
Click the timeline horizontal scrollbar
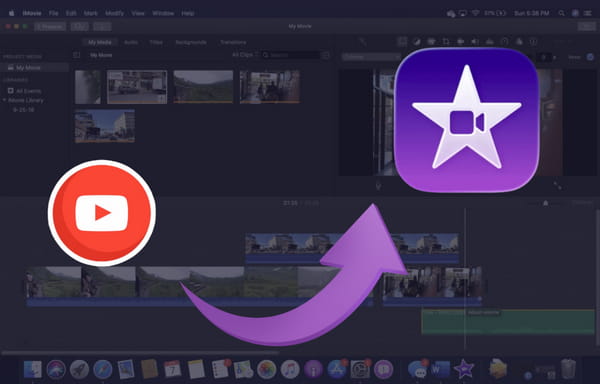tap(140, 352)
